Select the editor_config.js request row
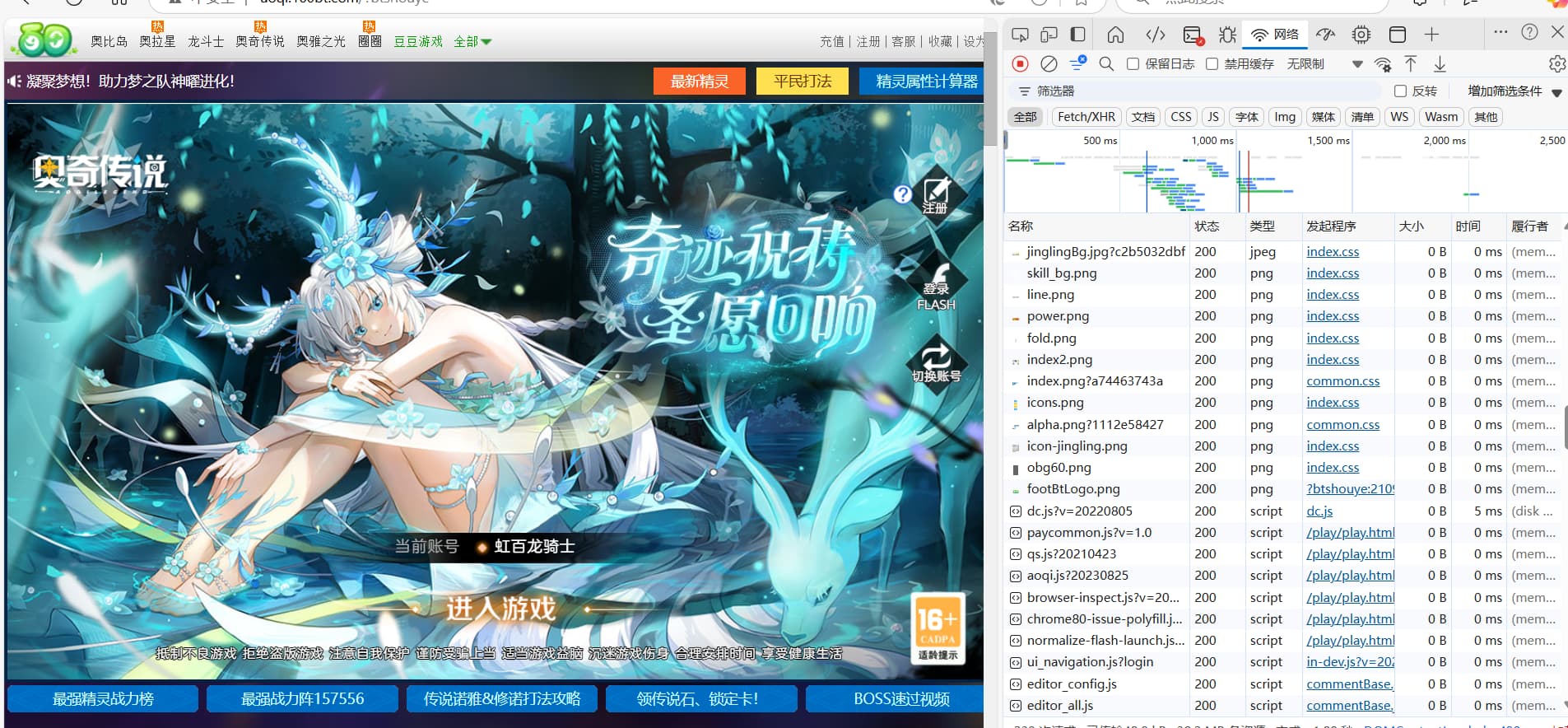The image size is (1568, 728). click(x=1284, y=684)
